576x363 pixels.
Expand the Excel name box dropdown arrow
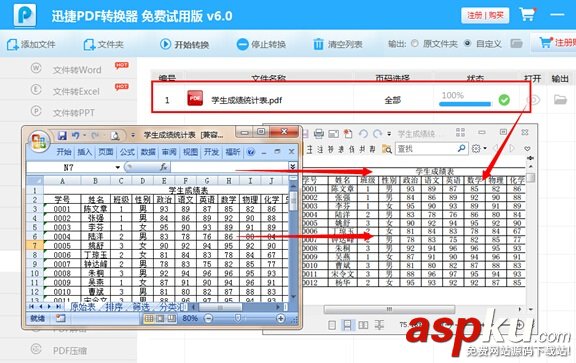(x=118, y=168)
